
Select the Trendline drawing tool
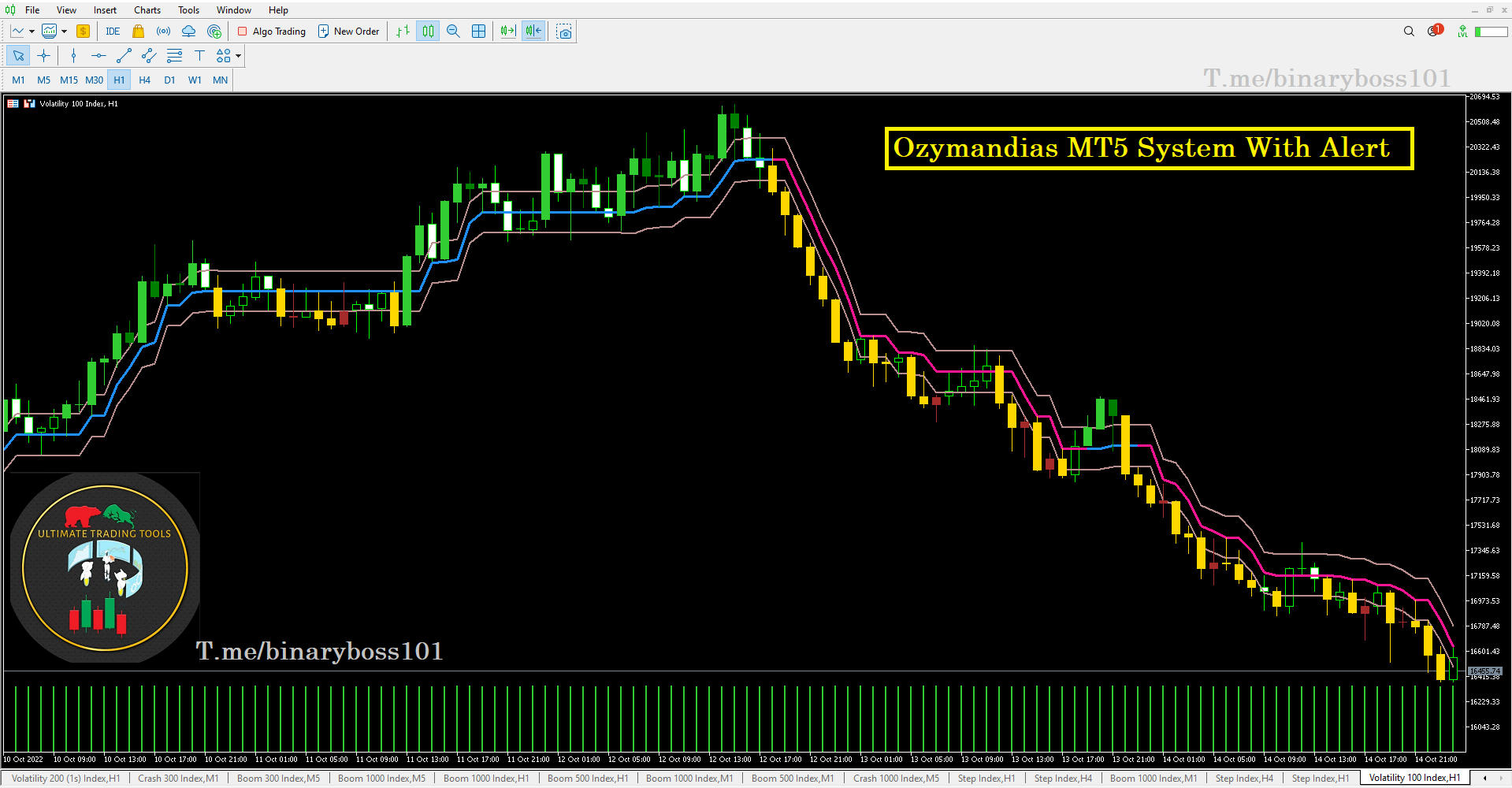[124, 56]
